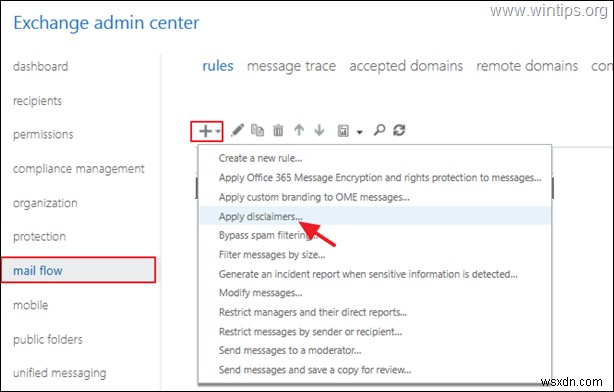Select Send messages to a moderator...

coord(290,350)
